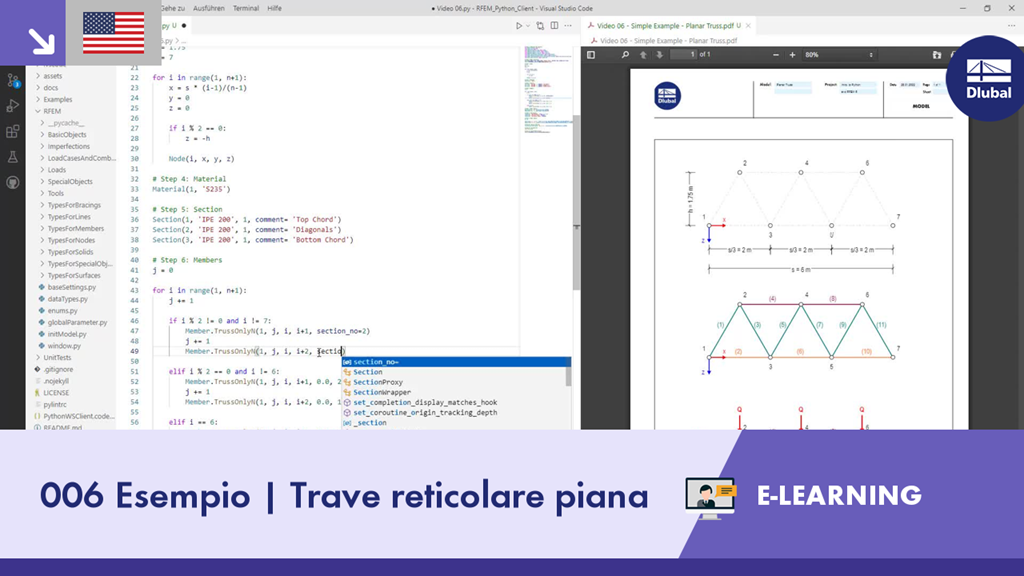This screenshot has width=1024, height=576.
Task: Open the Extensions view
Action: [12, 131]
